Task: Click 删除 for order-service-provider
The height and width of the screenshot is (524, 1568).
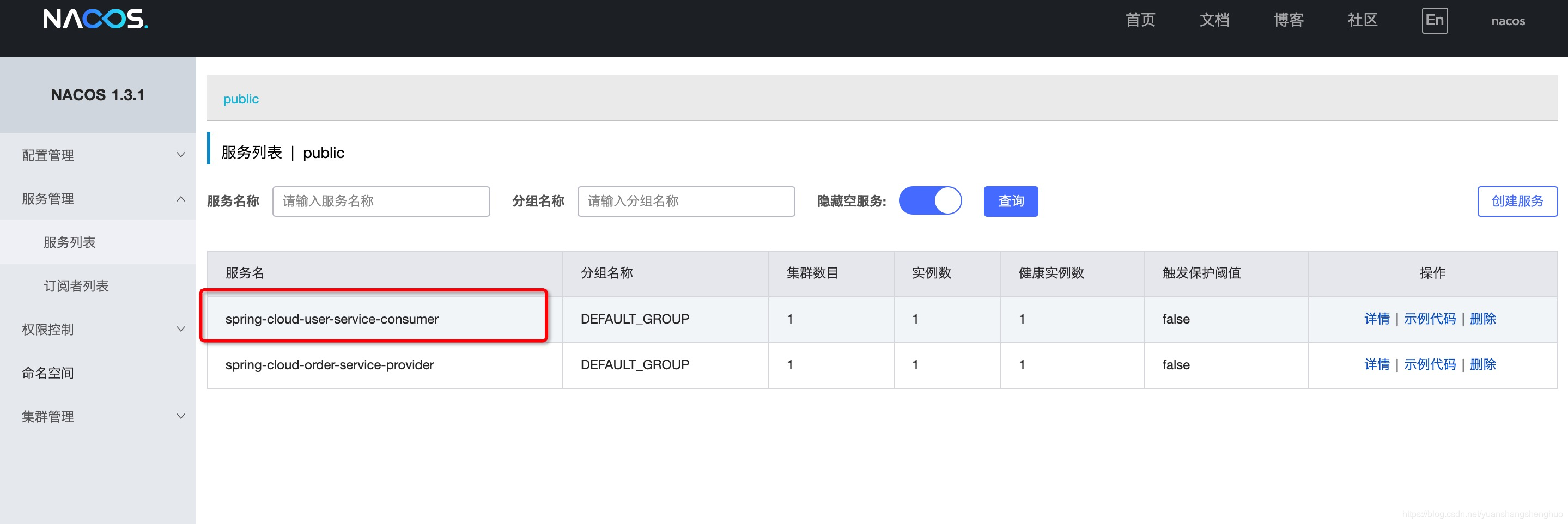Action: [1482, 364]
